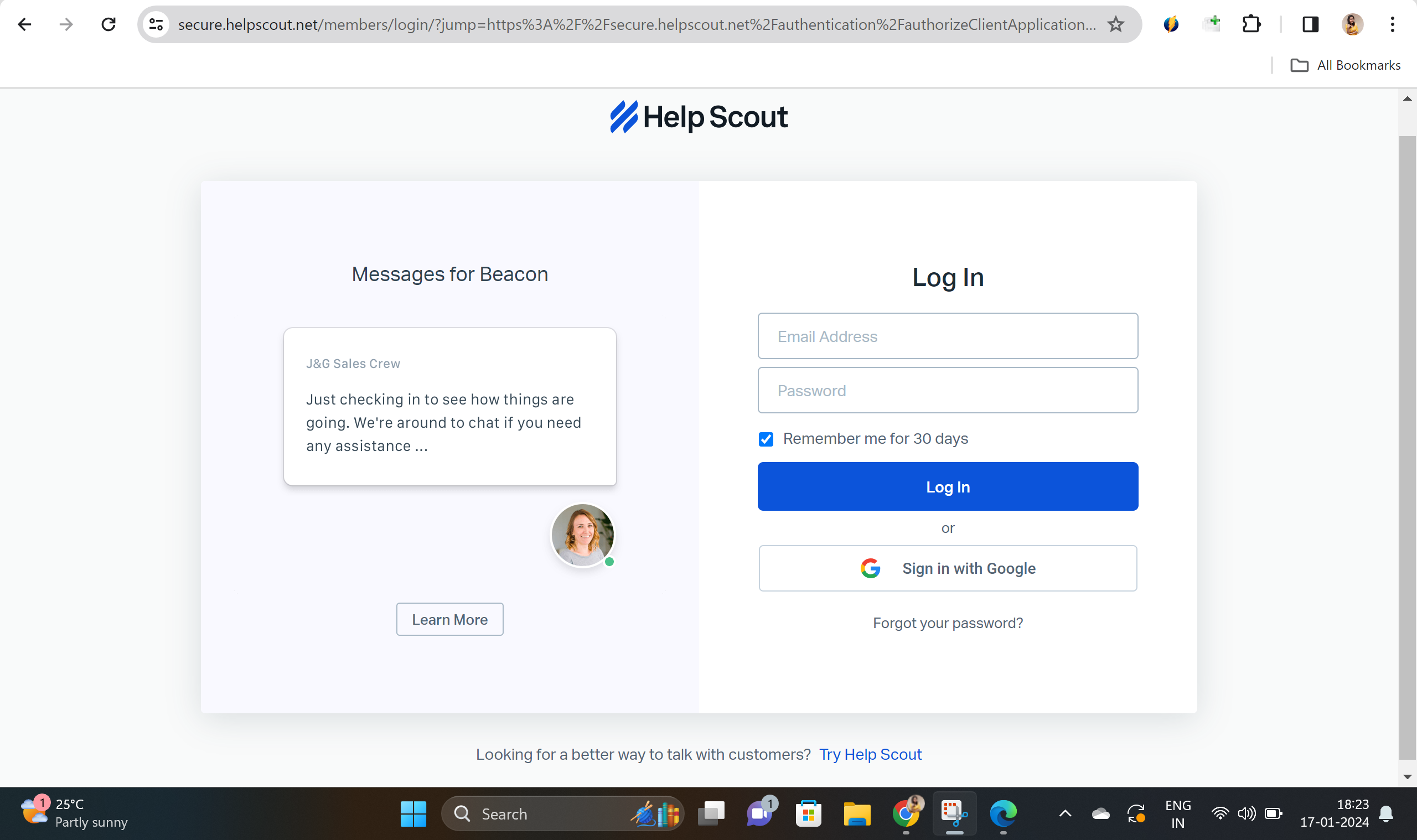Click the blue Log In button

point(948,487)
